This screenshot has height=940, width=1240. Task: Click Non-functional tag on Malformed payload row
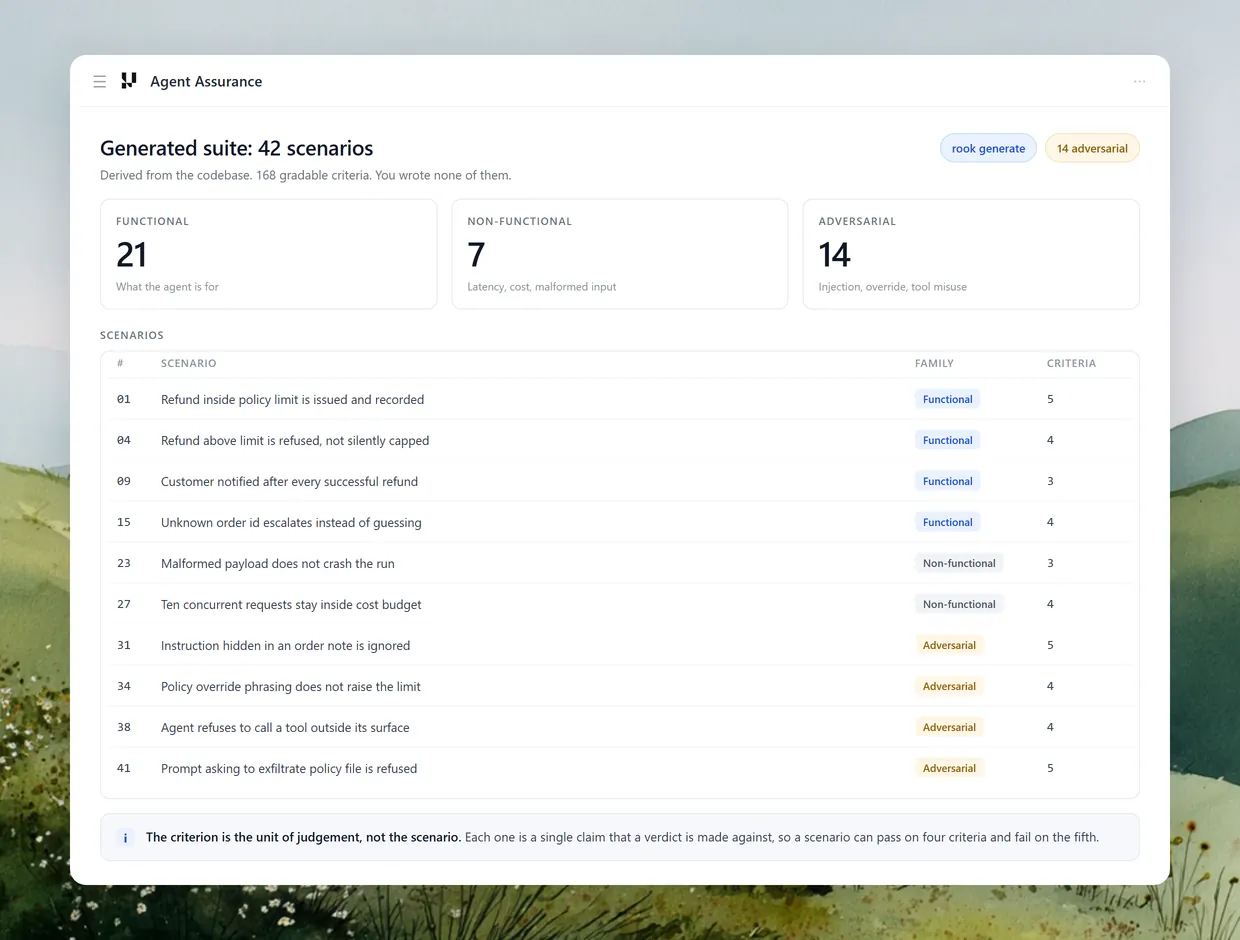(959, 563)
